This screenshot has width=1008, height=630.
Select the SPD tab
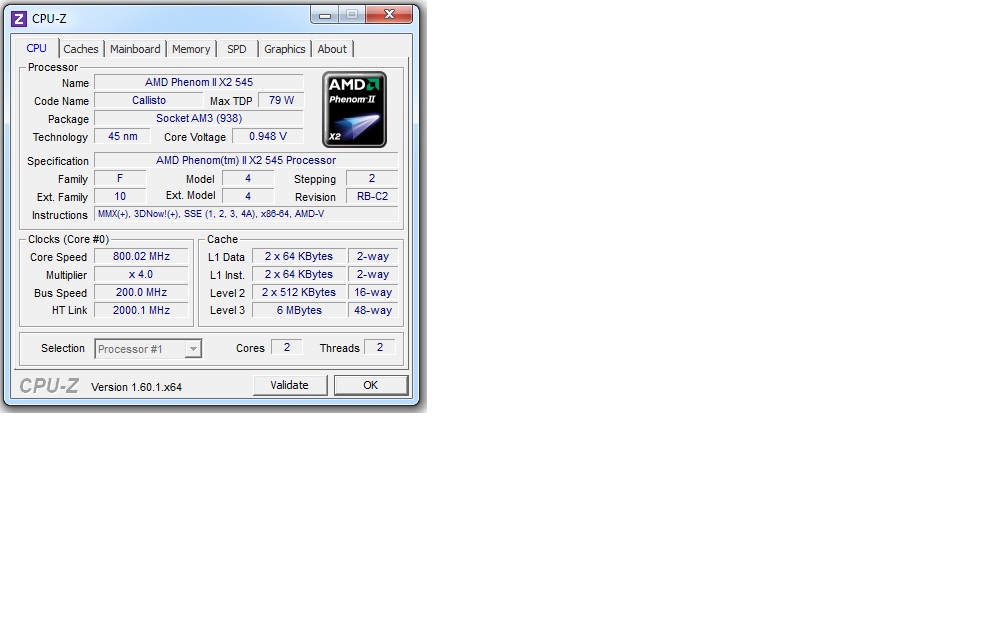point(237,49)
